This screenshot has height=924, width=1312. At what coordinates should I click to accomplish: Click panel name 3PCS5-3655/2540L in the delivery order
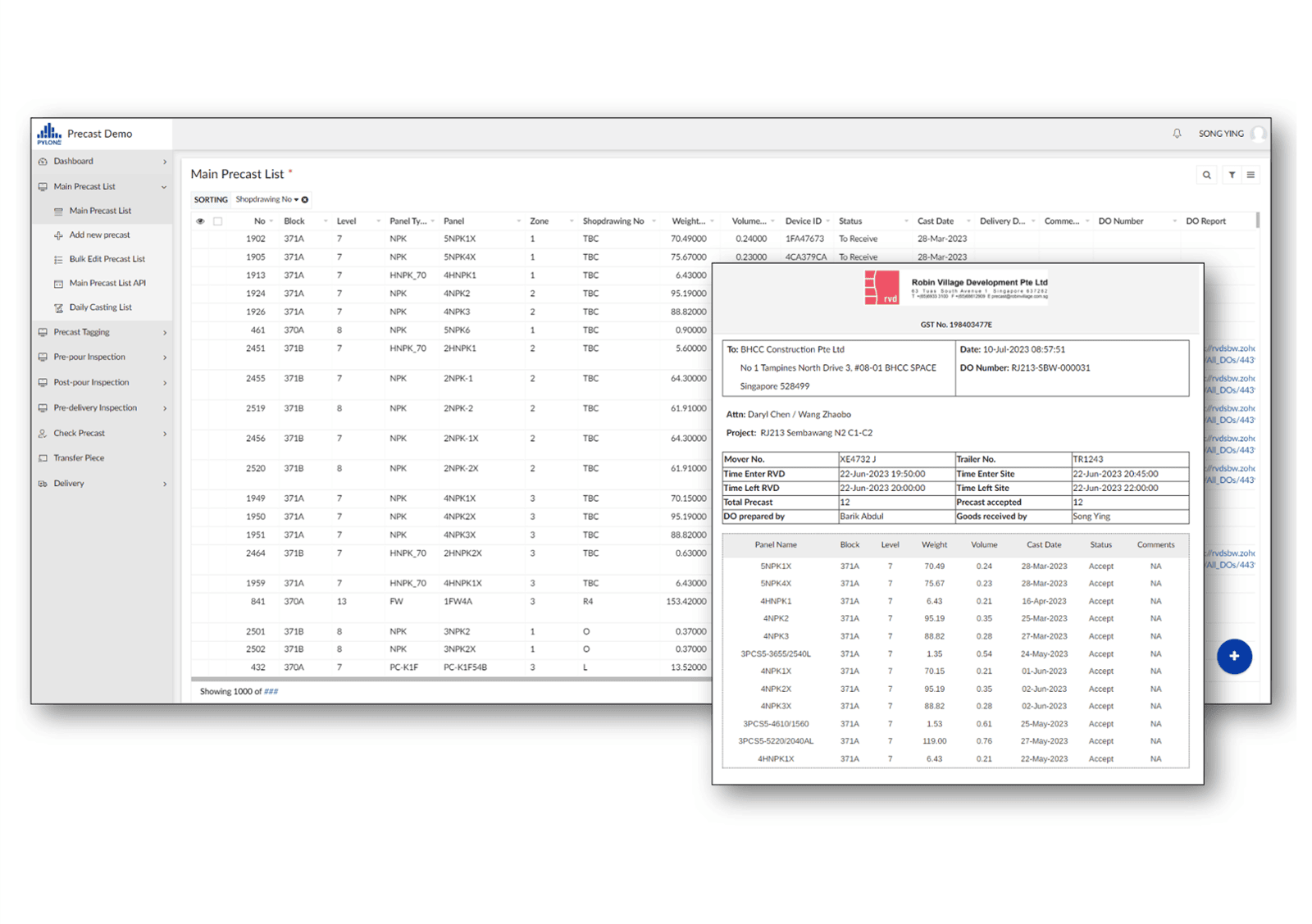tap(776, 654)
